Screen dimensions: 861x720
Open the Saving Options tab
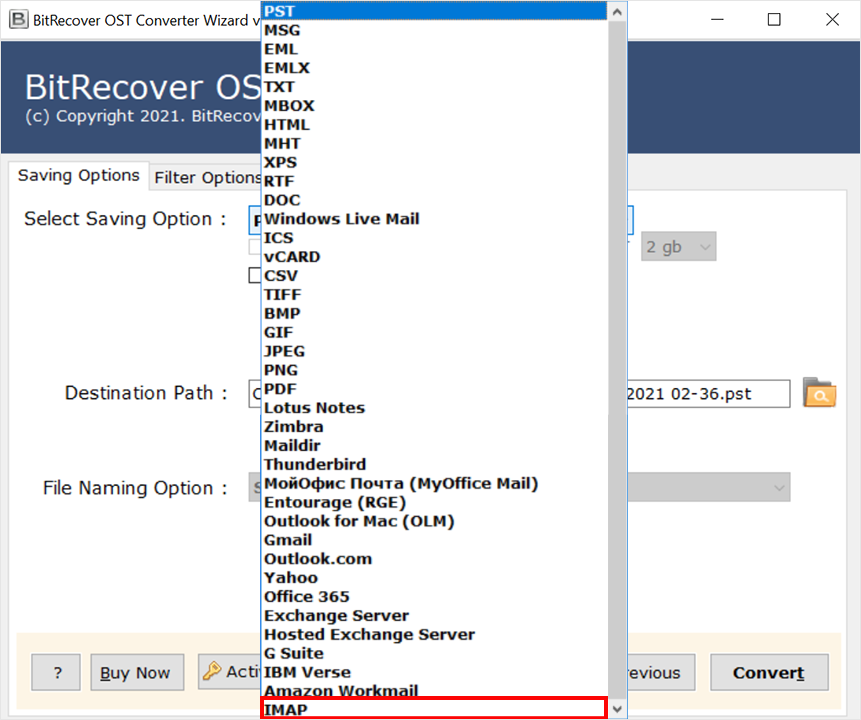tap(79, 176)
